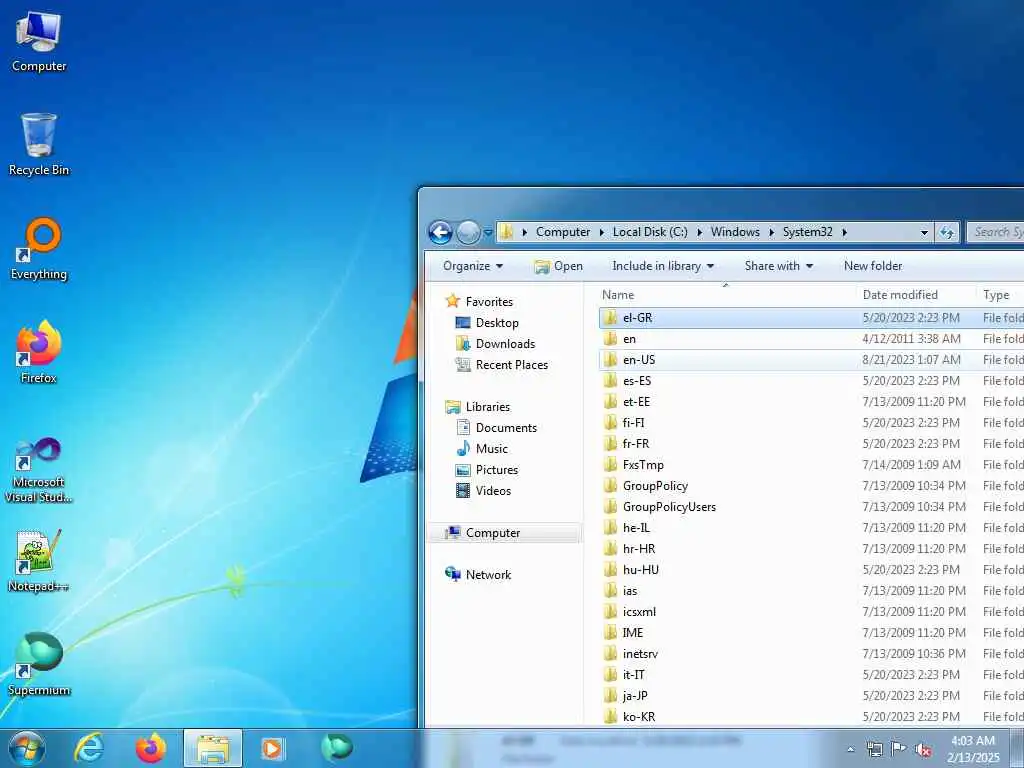Click the IME folder icon
The height and width of the screenshot is (768, 1024).
click(x=610, y=633)
